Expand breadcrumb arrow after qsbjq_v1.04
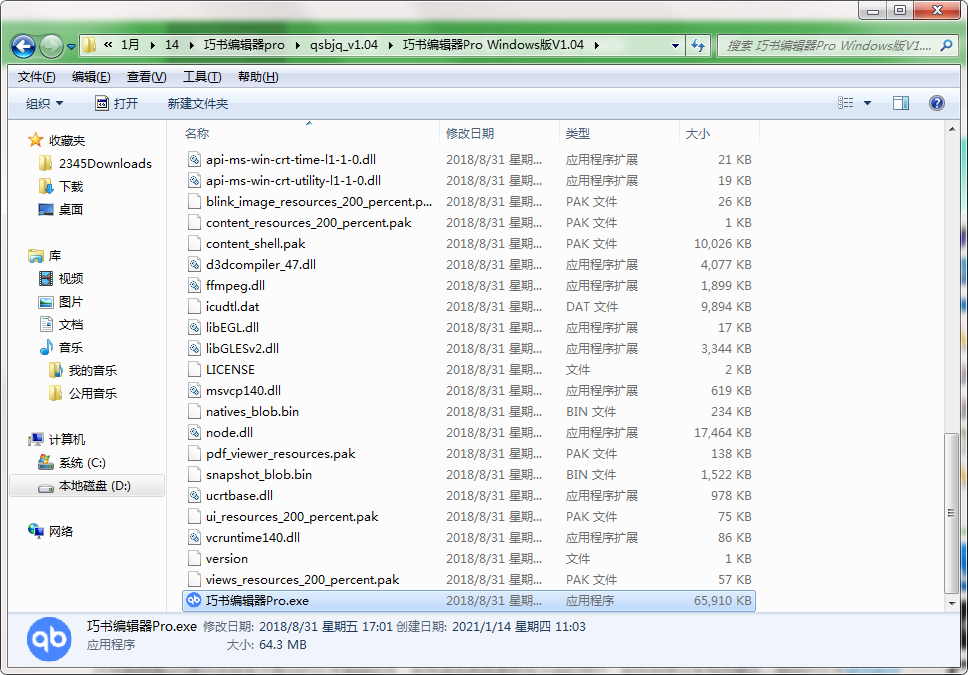Viewport: 968px width, 675px height. click(x=391, y=45)
